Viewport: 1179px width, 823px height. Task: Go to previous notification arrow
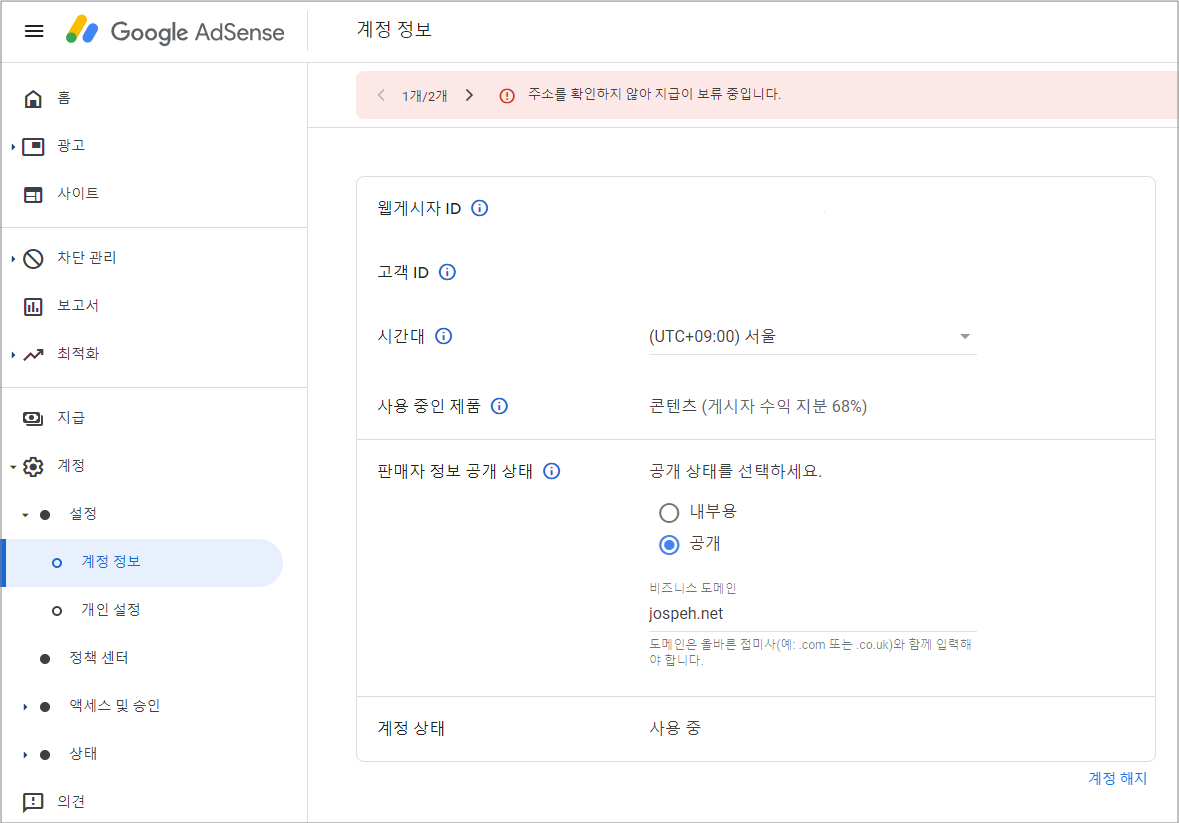381,95
